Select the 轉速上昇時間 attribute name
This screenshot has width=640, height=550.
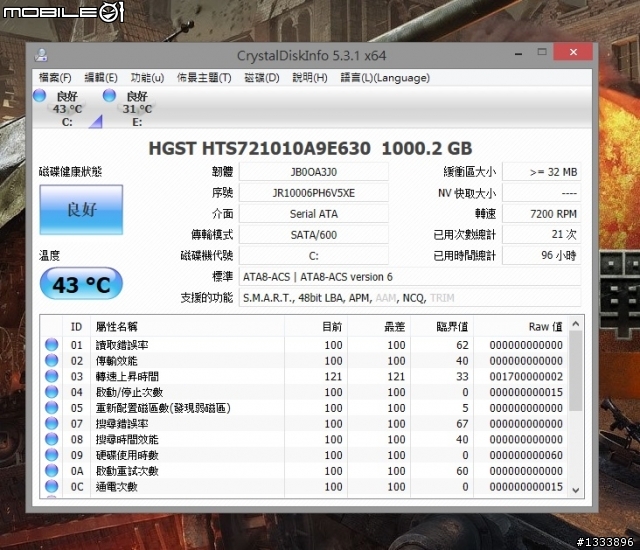127,377
